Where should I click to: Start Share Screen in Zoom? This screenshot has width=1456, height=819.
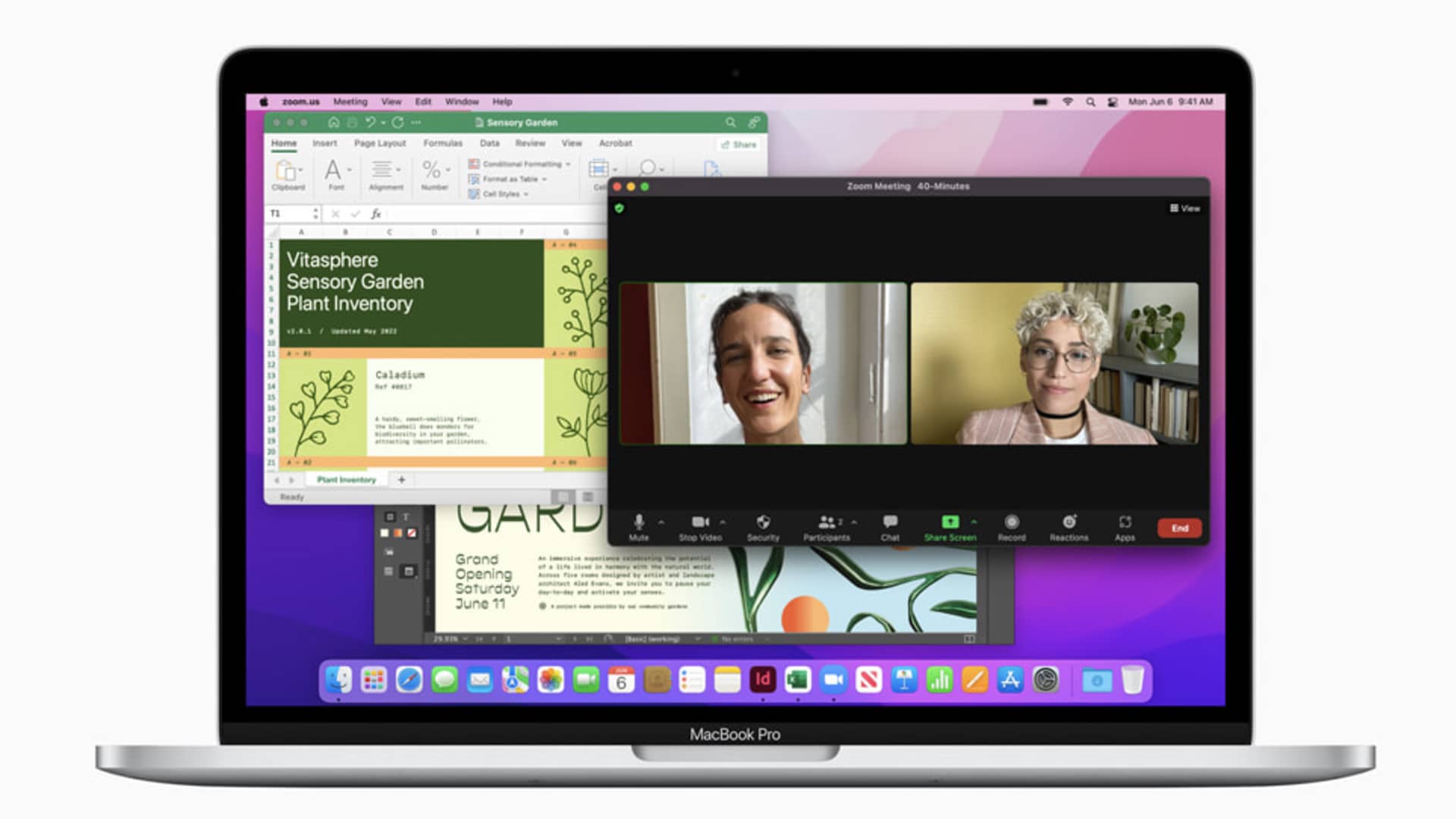950,527
